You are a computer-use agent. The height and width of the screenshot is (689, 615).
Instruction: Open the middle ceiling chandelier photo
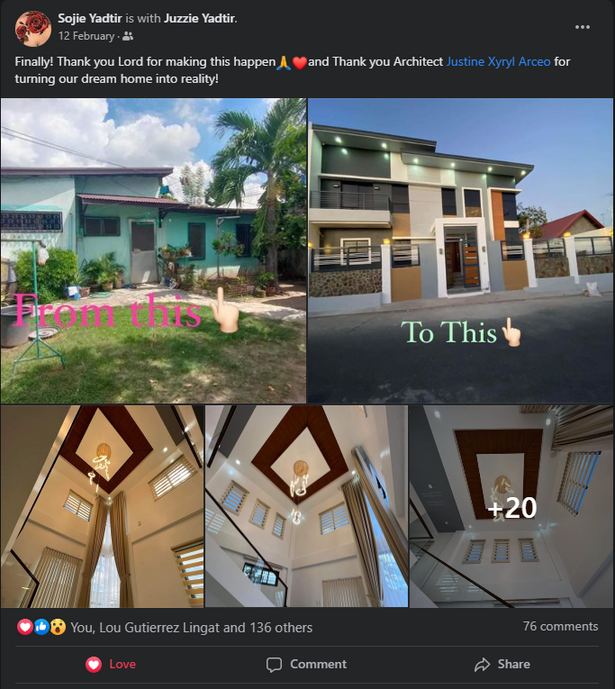click(x=307, y=506)
